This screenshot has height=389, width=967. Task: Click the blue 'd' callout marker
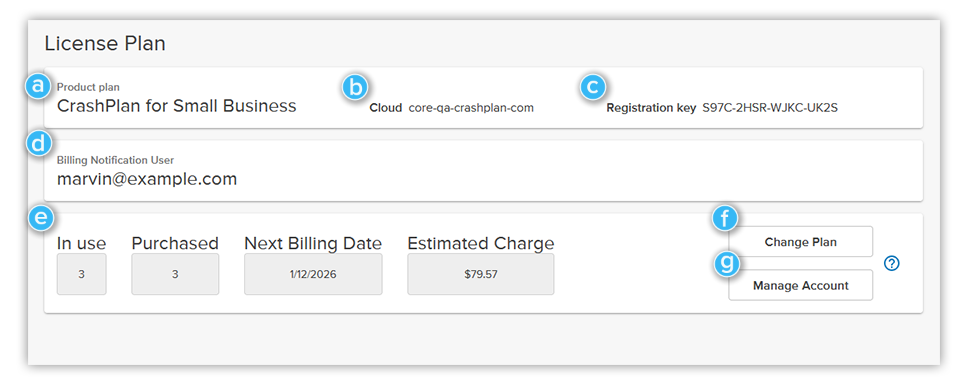38,144
